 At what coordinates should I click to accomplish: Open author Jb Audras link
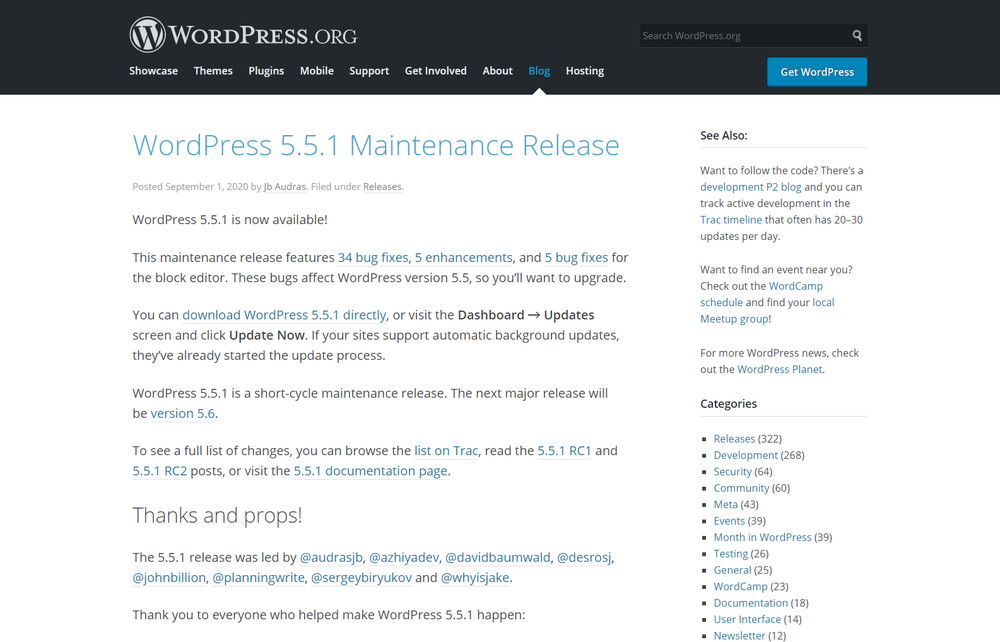[x=285, y=187]
